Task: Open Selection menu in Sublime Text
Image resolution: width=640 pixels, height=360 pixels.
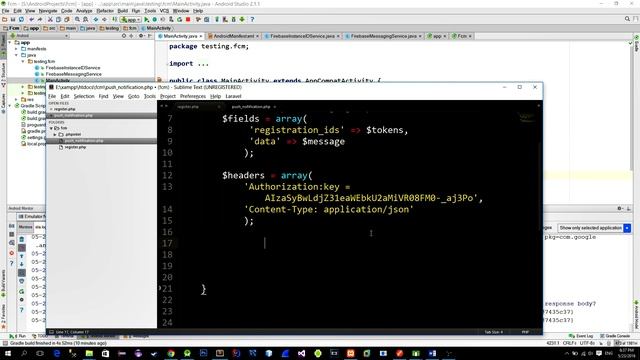Action: [84, 96]
